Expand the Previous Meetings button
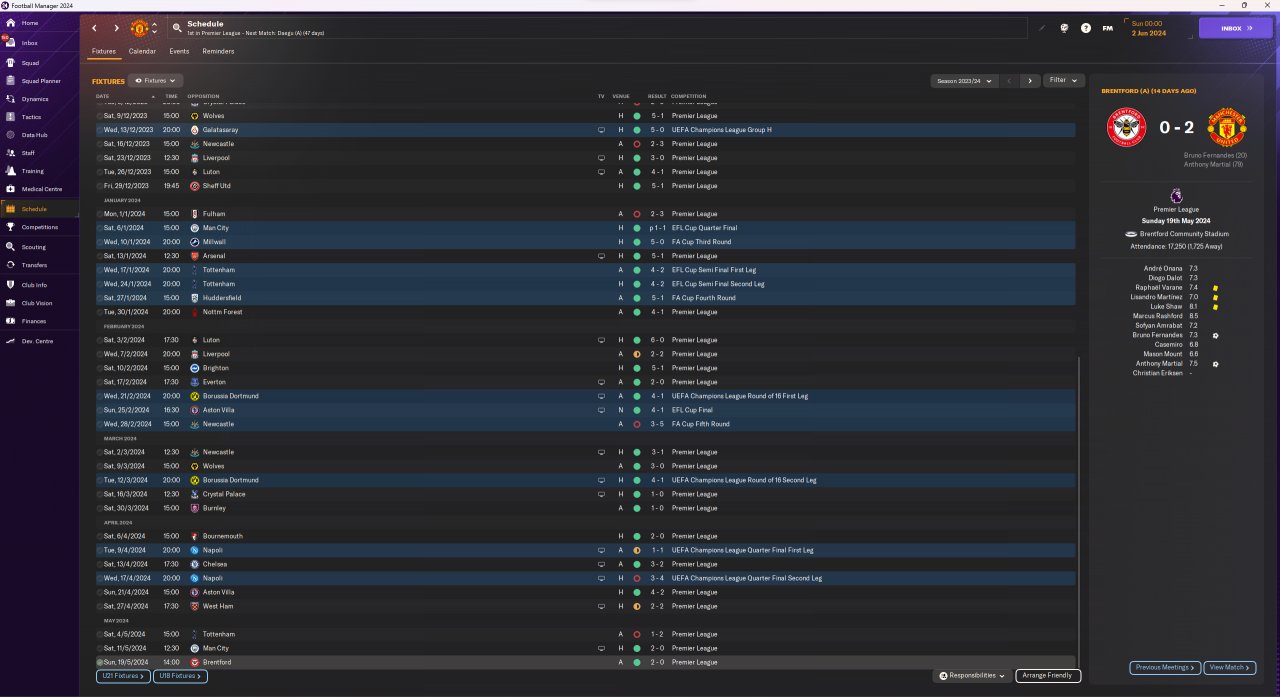This screenshot has height=697, width=1280. pyautogui.click(x=1164, y=667)
